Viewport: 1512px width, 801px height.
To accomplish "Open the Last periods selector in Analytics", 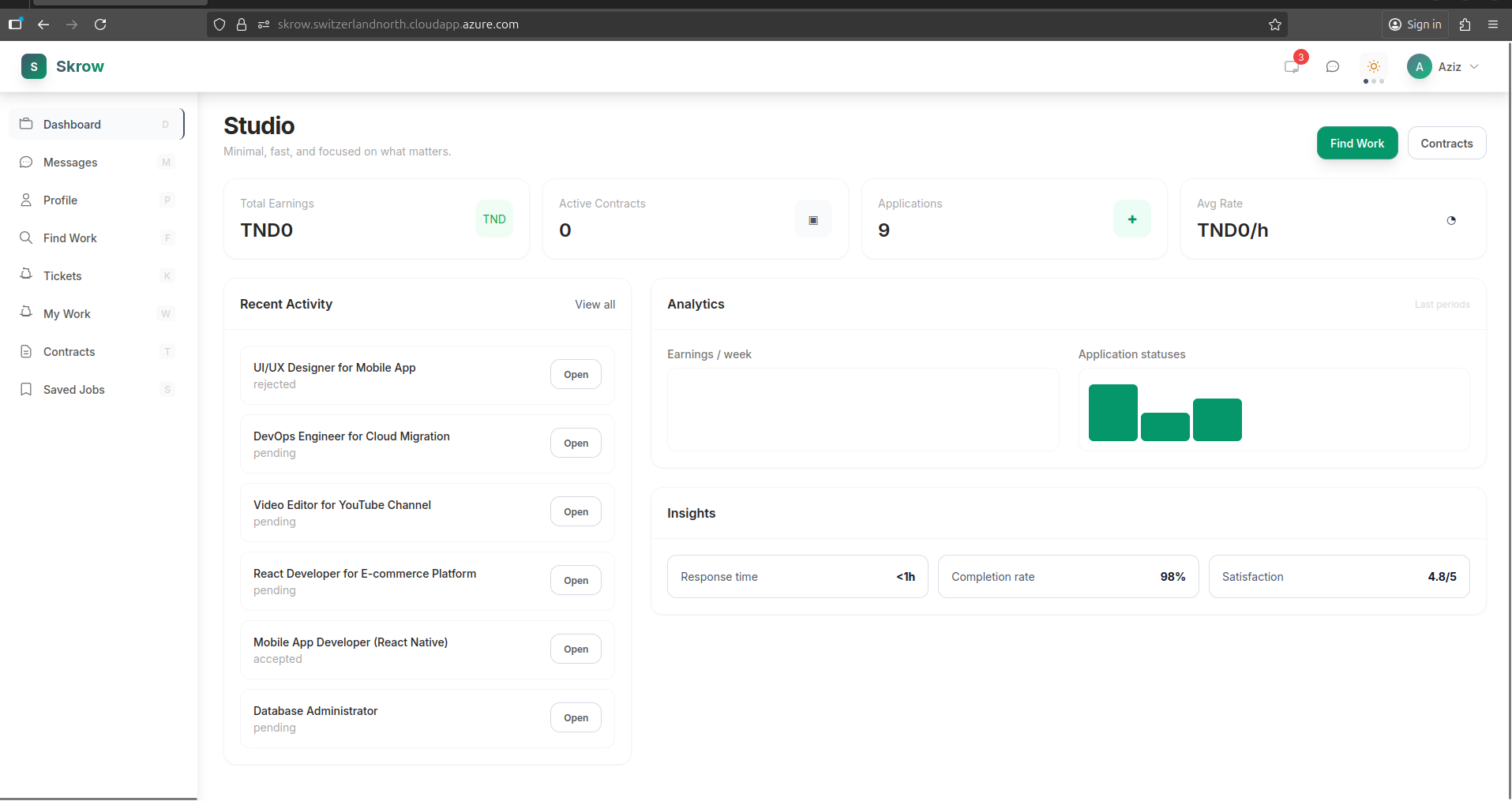I will [1442, 305].
